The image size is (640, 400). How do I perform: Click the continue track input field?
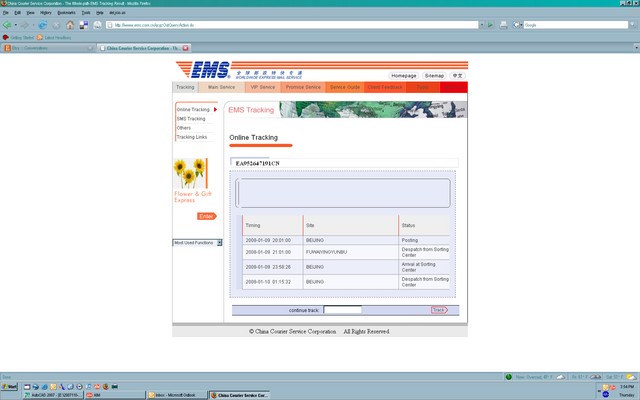(342, 310)
